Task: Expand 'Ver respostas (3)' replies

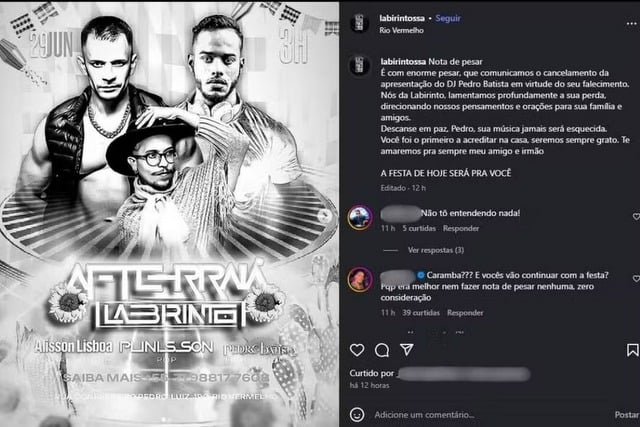Action: (436, 250)
